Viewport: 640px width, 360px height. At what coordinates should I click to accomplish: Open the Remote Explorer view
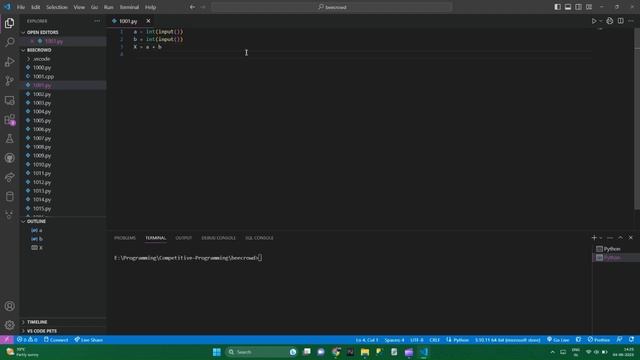click(9, 100)
